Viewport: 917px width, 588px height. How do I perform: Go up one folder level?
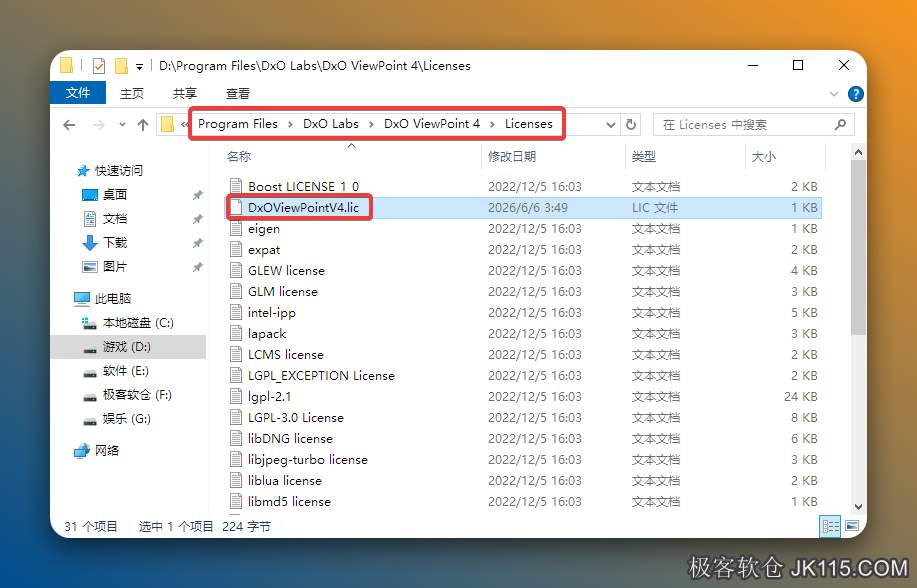point(143,125)
